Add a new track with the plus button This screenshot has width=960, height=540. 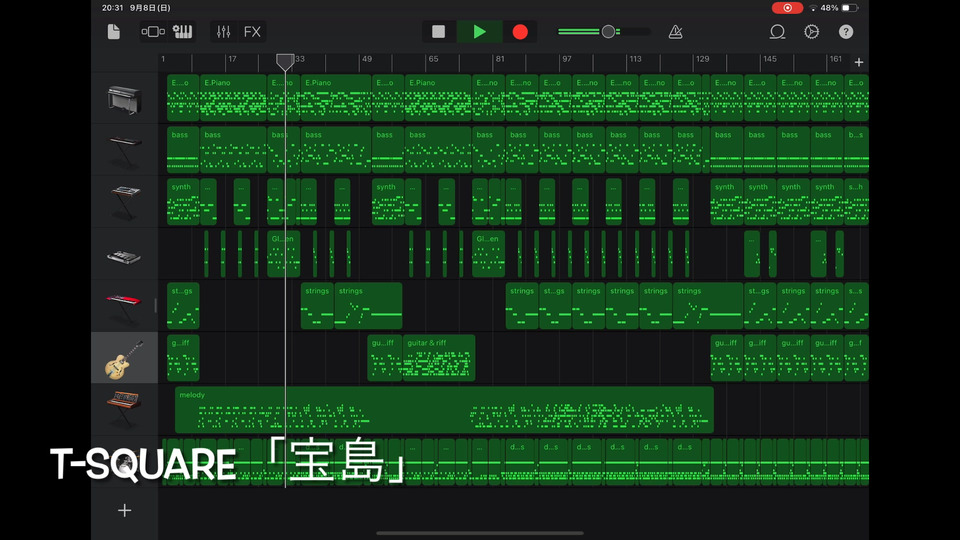124,510
